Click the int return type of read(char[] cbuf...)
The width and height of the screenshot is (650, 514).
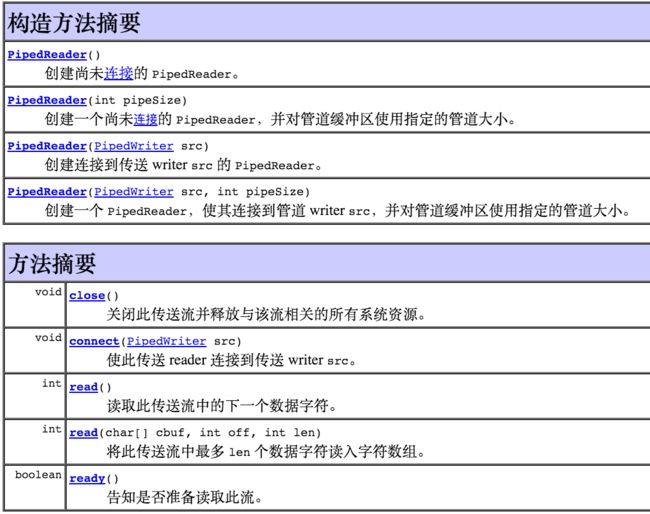pos(52,429)
